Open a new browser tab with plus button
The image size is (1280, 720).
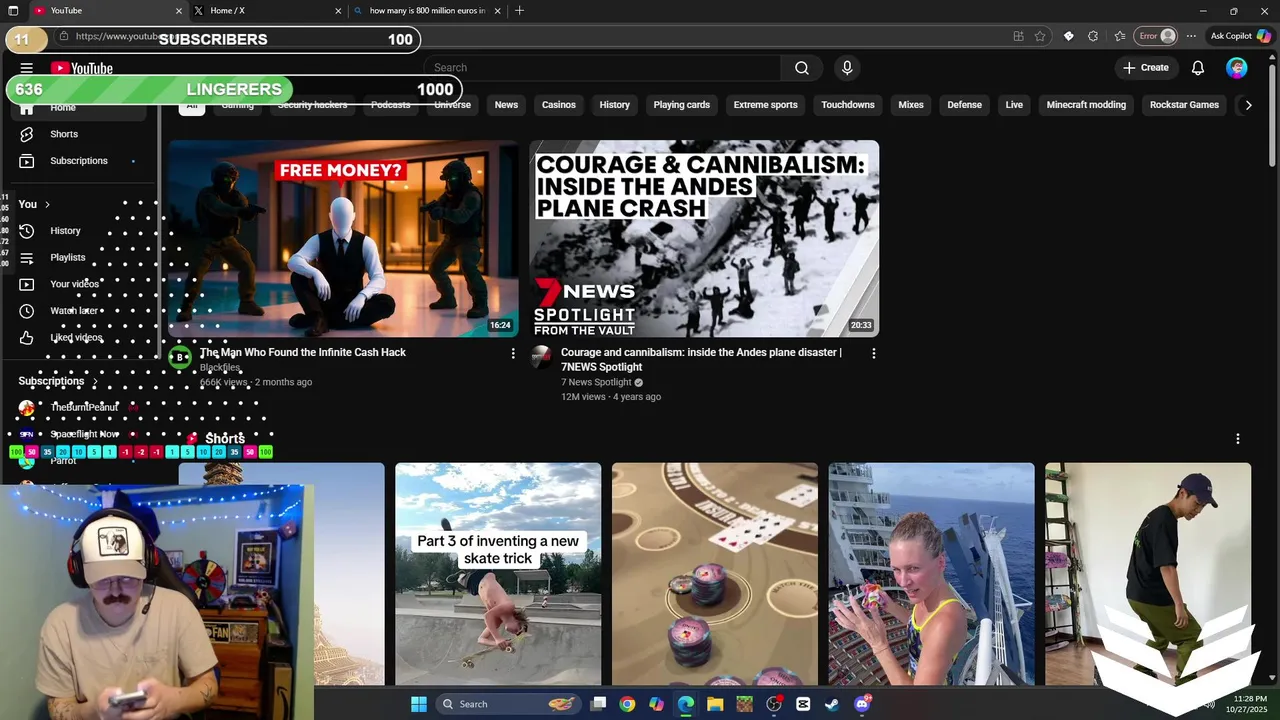(519, 11)
